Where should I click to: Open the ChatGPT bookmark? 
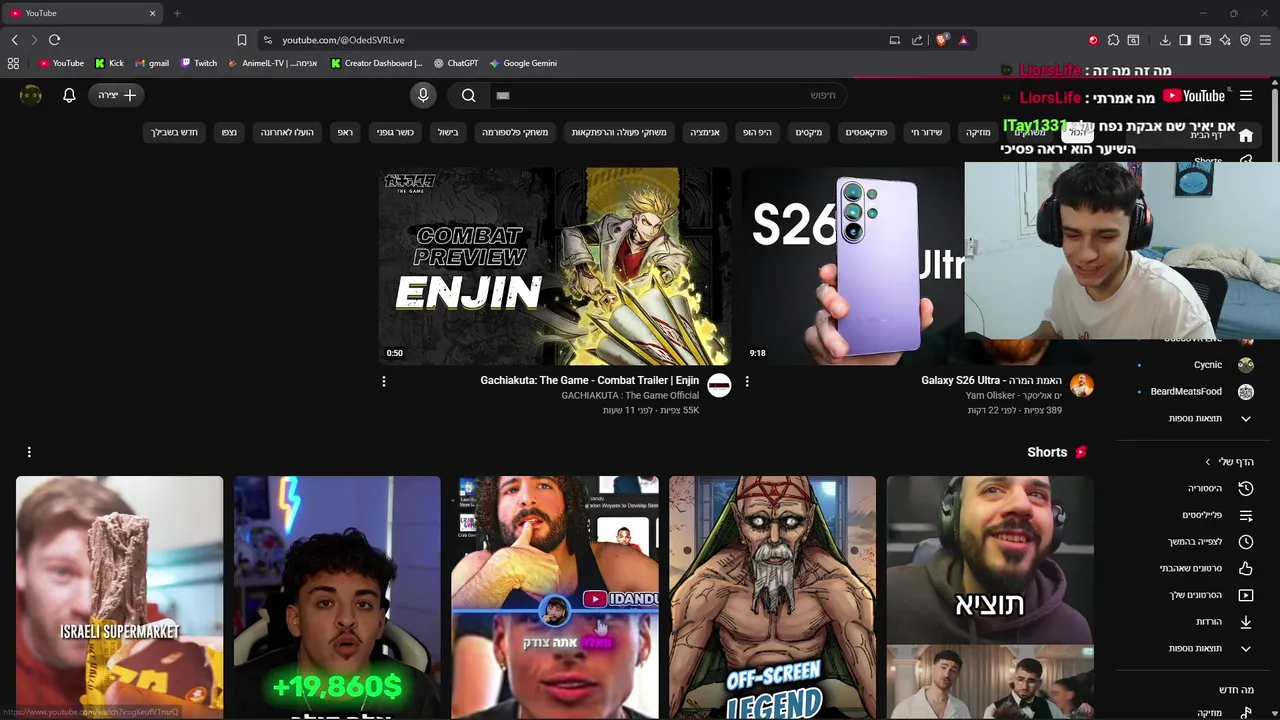click(455, 63)
